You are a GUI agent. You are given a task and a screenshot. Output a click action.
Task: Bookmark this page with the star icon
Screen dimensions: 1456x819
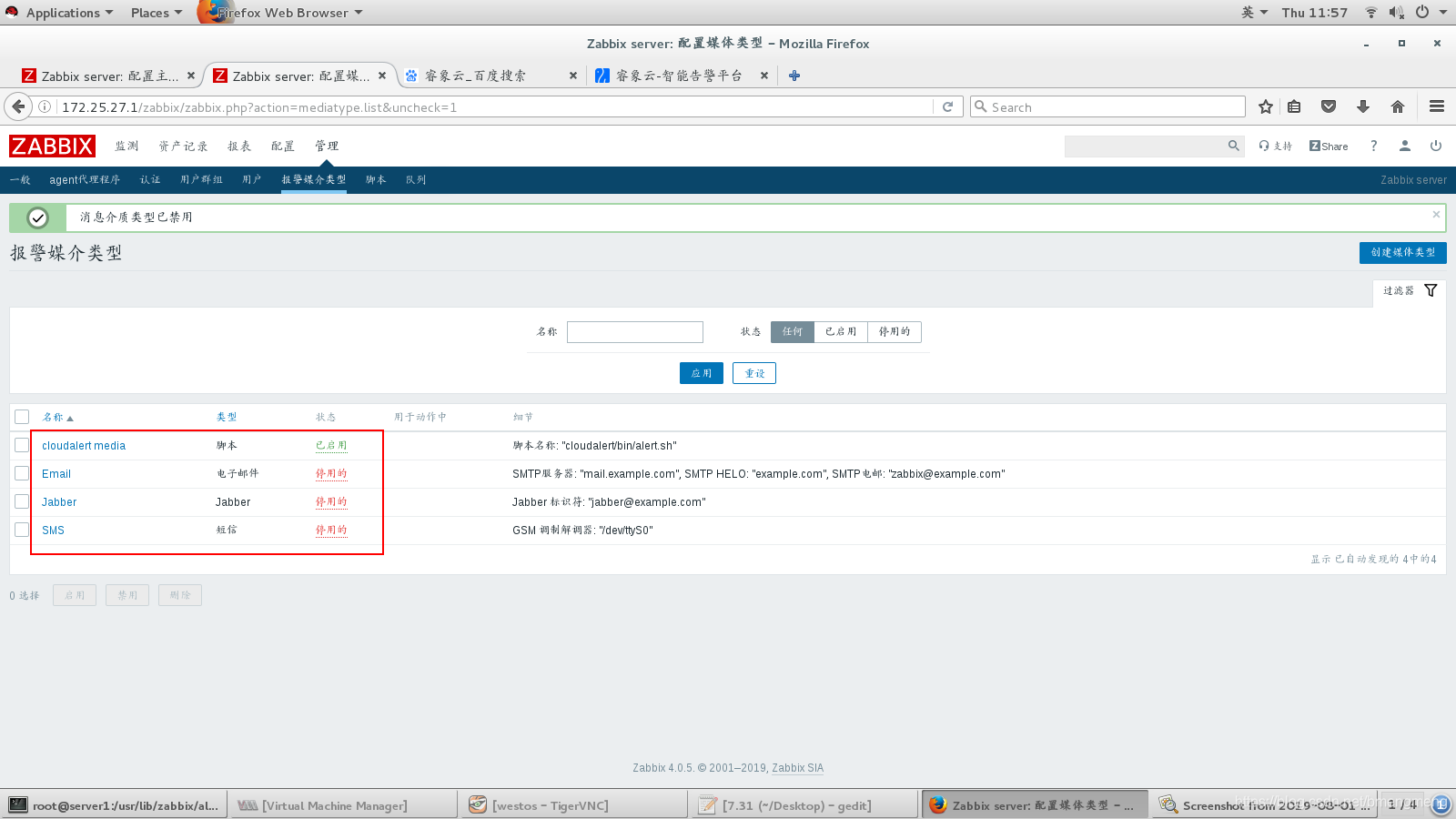click(1265, 106)
